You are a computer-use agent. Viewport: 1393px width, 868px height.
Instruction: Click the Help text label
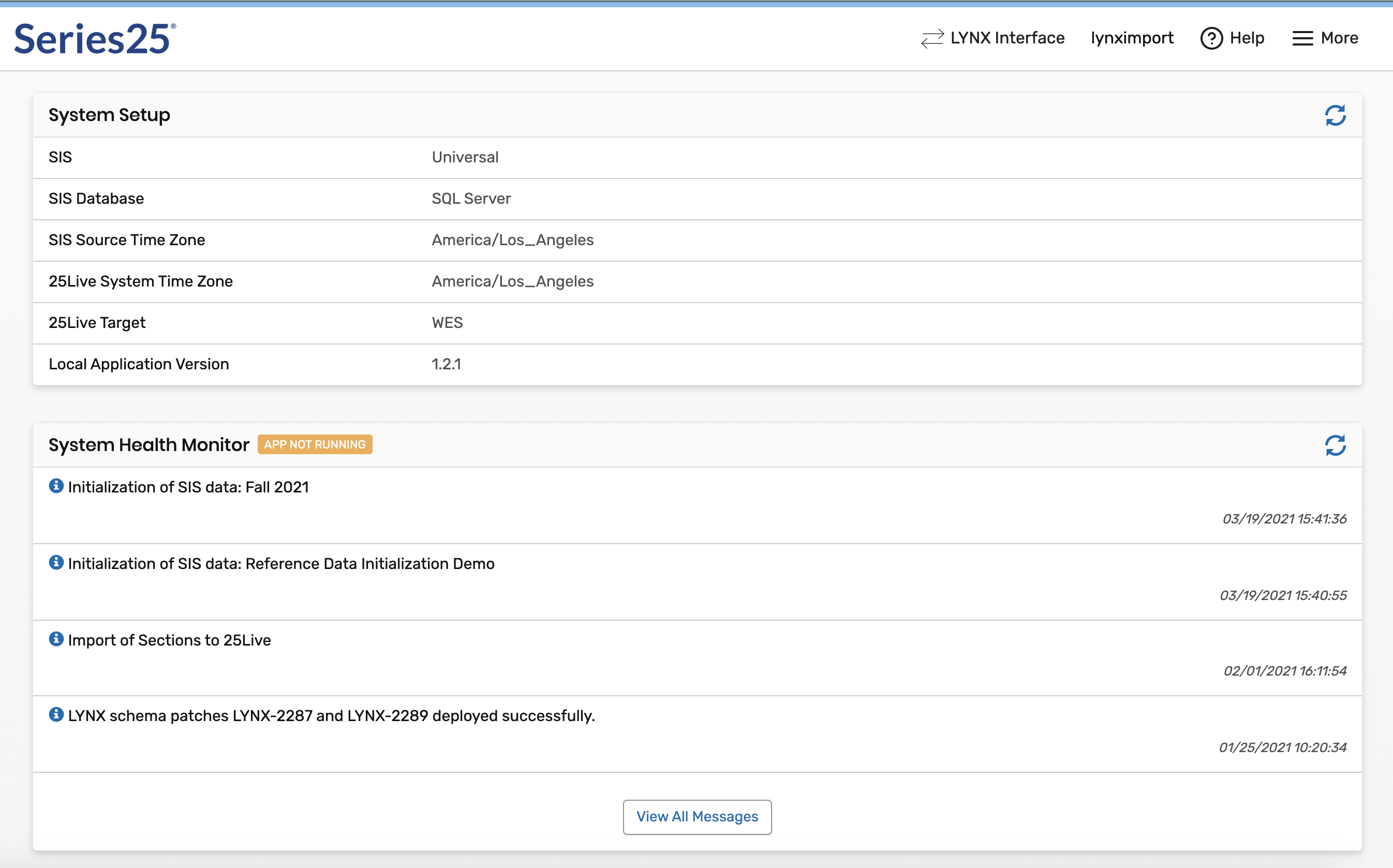pyautogui.click(x=1247, y=38)
